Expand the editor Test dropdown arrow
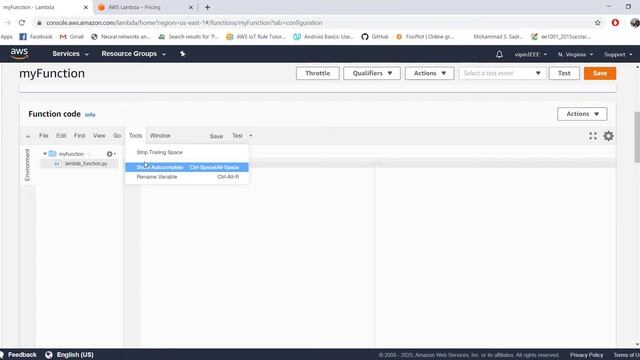The image size is (640, 360). tap(251, 136)
